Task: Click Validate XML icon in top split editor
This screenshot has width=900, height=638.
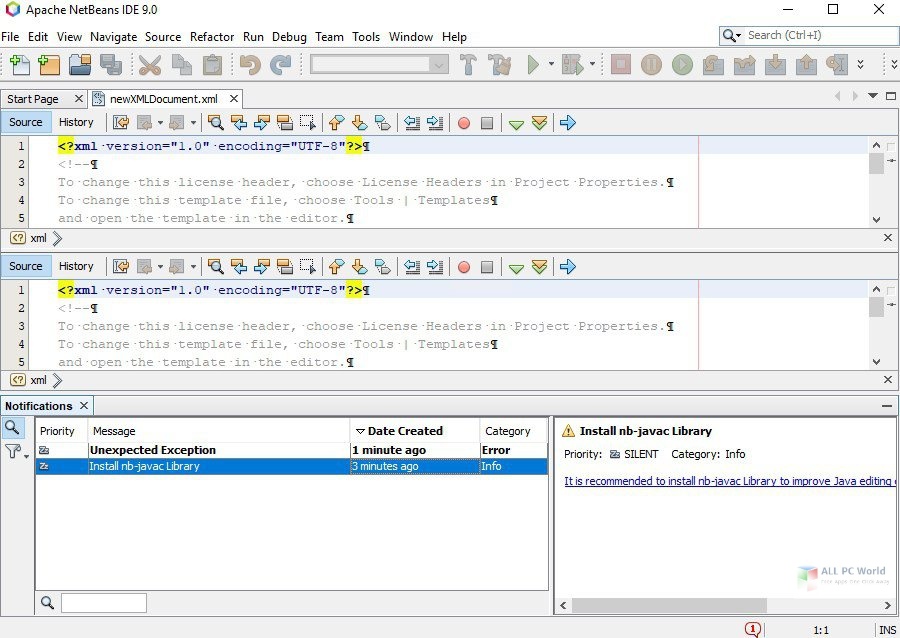Action: point(539,122)
